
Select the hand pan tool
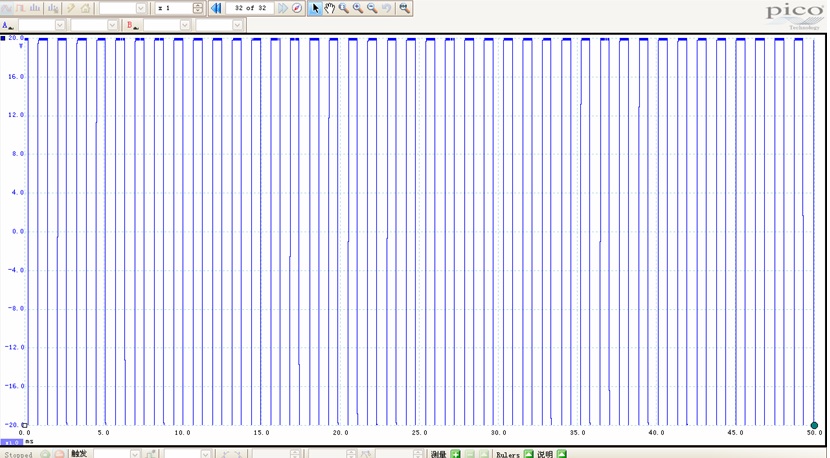(329, 8)
